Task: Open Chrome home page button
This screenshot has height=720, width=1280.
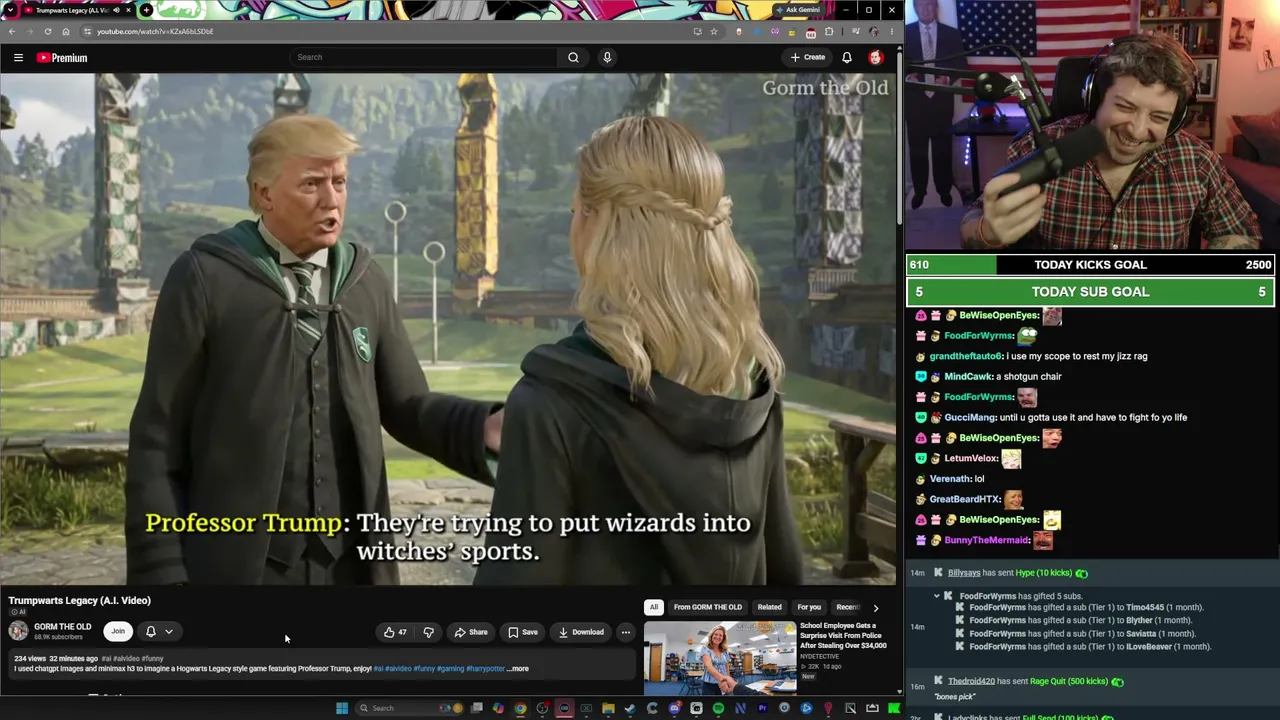Action: coord(66,31)
